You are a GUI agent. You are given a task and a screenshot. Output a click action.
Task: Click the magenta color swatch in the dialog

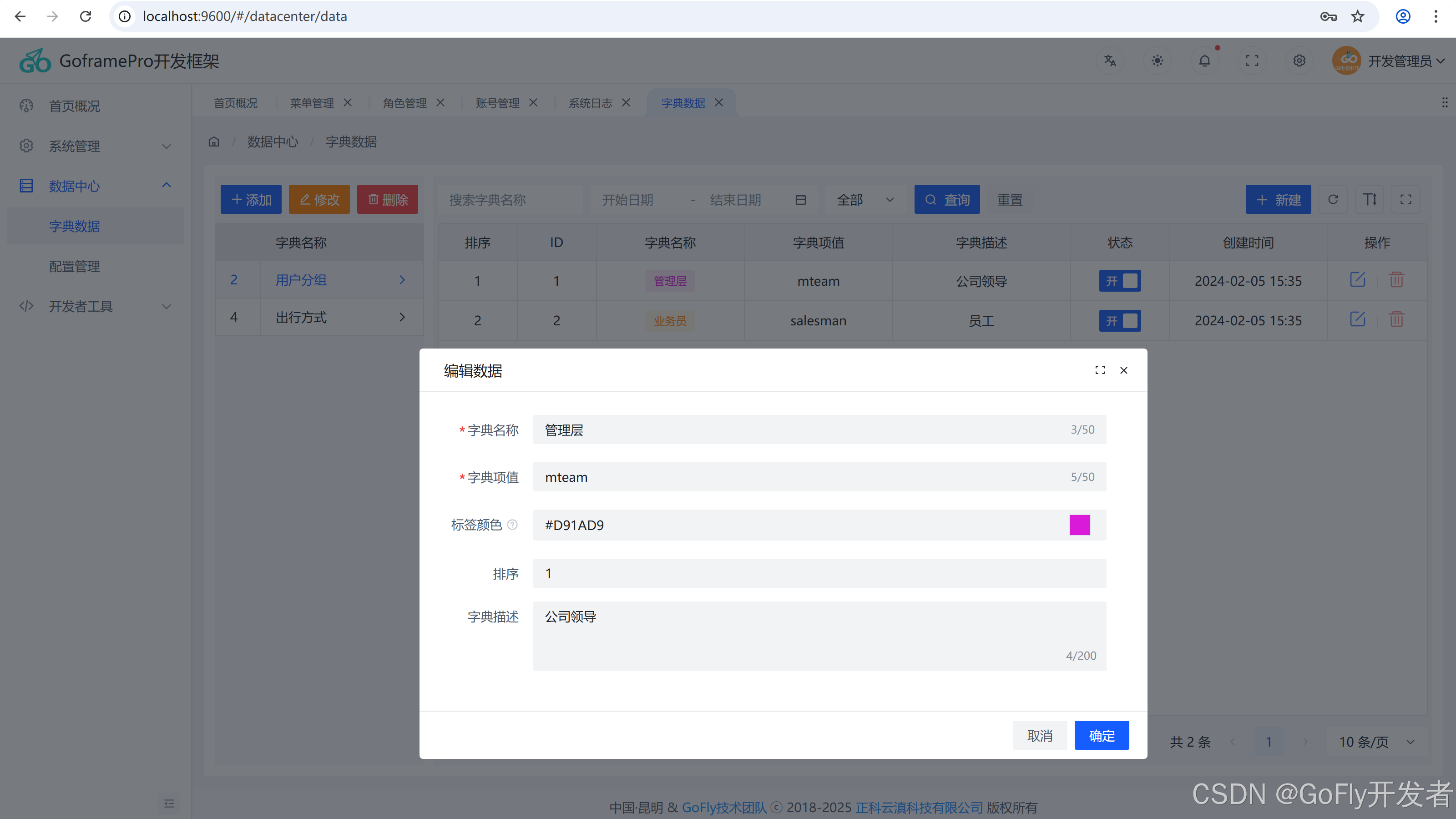1080,525
